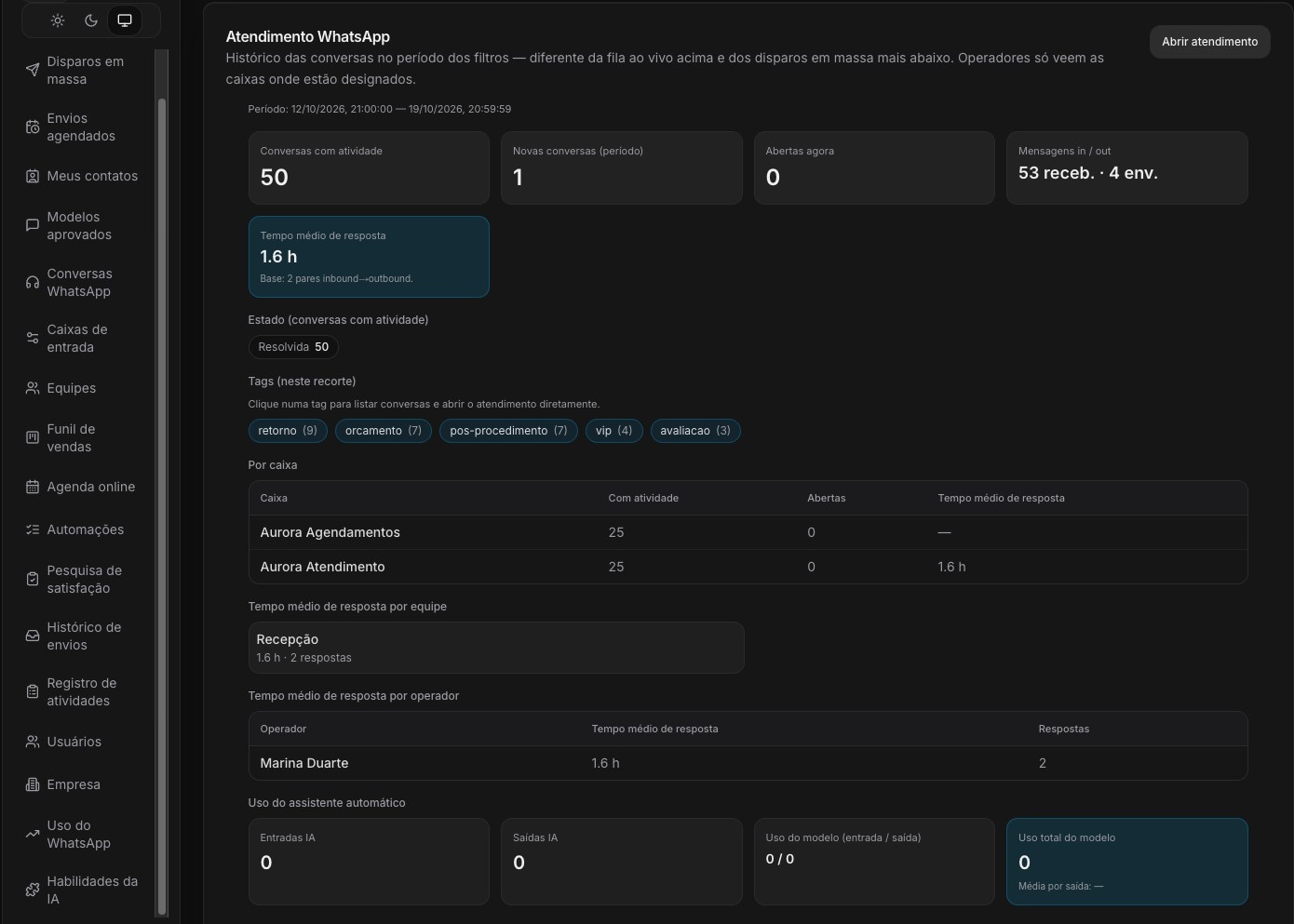
Task: Click the pos-procedimento tag chip
Action: pyautogui.click(x=508, y=431)
